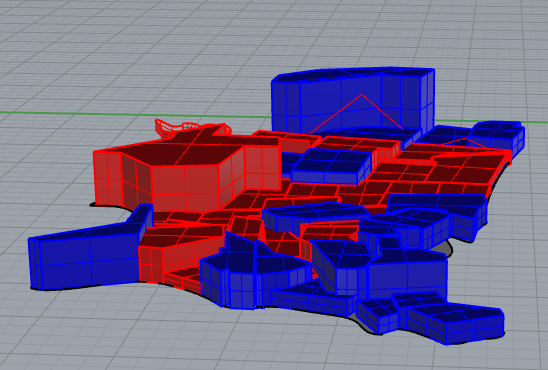This screenshot has height=370, width=548.
Task: Select the large tall red extruded block
Action: click(187, 168)
